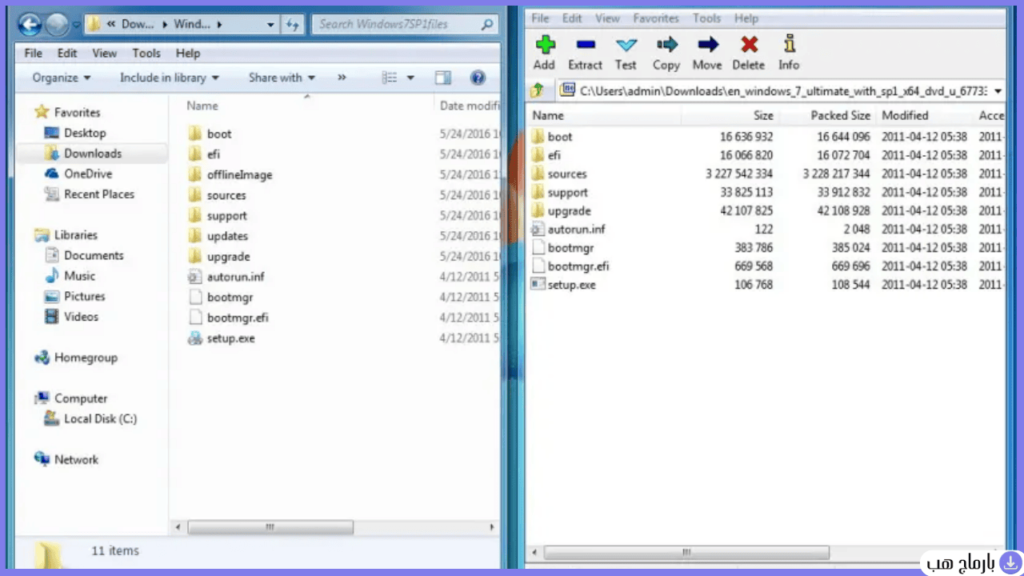
Task: Open the Explorer File menu
Action: [x=33, y=53]
